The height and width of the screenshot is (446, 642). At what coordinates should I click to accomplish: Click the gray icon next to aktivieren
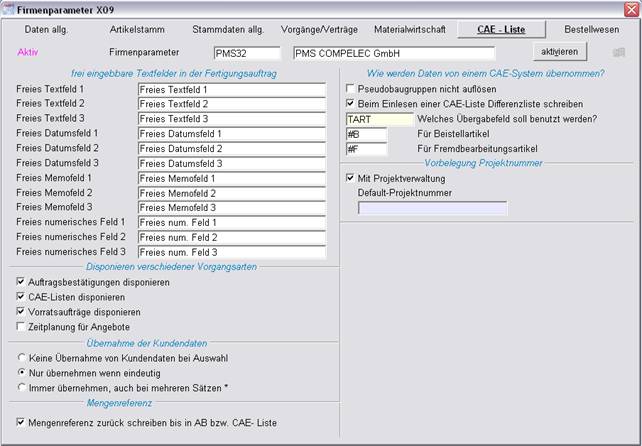point(619,52)
